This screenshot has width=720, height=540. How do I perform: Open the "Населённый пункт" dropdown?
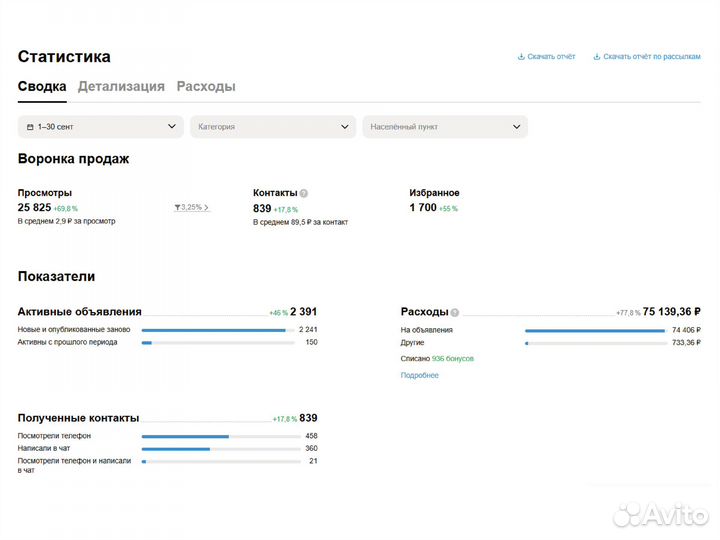[445, 127]
